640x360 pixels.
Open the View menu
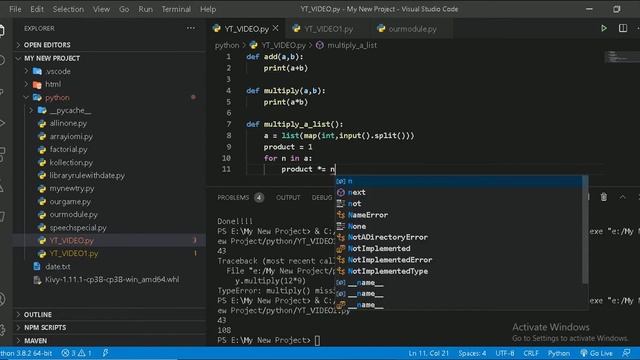pos(101,9)
